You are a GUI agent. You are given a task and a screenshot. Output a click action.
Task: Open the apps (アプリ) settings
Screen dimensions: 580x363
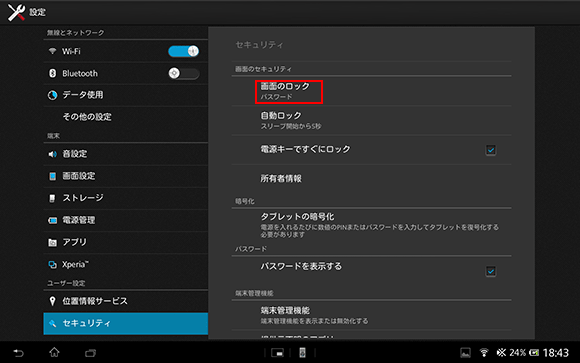coord(126,242)
